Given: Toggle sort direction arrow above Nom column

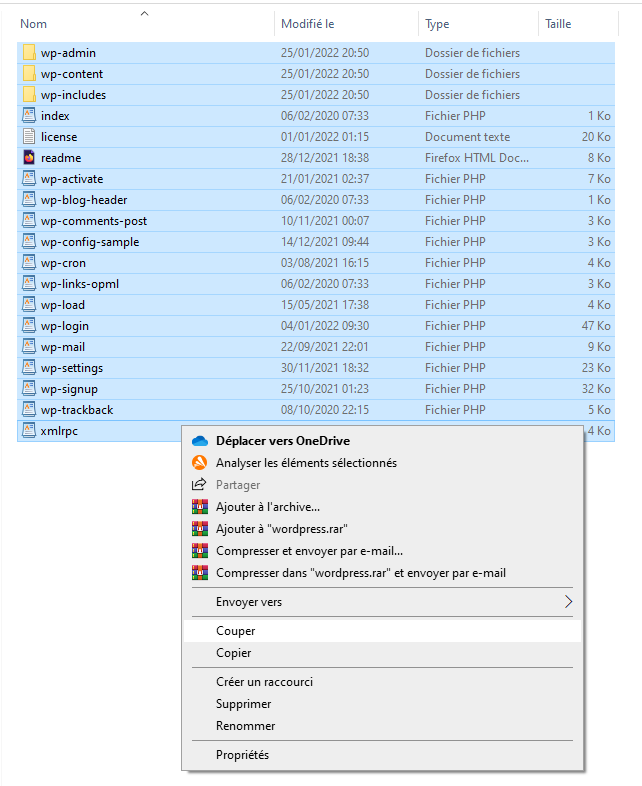Looking at the screenshot, I should coord(144,14).
